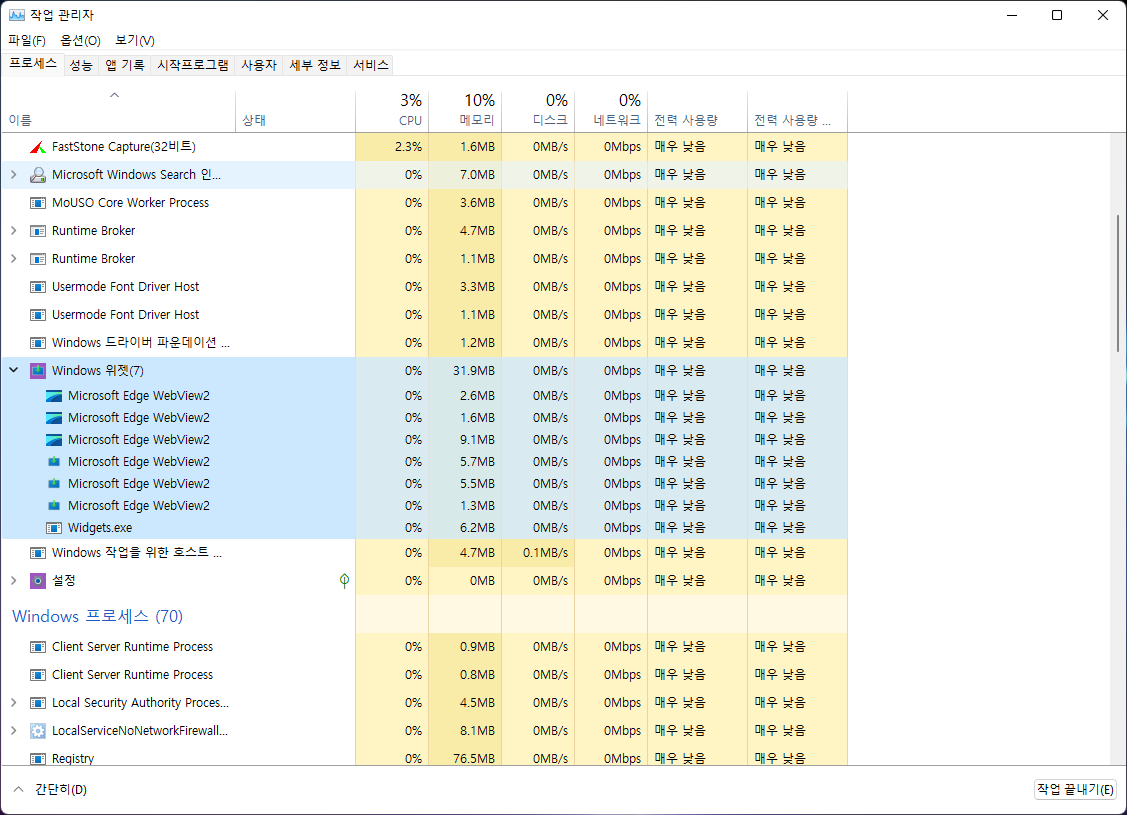Sort by the 이름 column header
Screen dimensions: 1127x815
(x=119, y=111)
